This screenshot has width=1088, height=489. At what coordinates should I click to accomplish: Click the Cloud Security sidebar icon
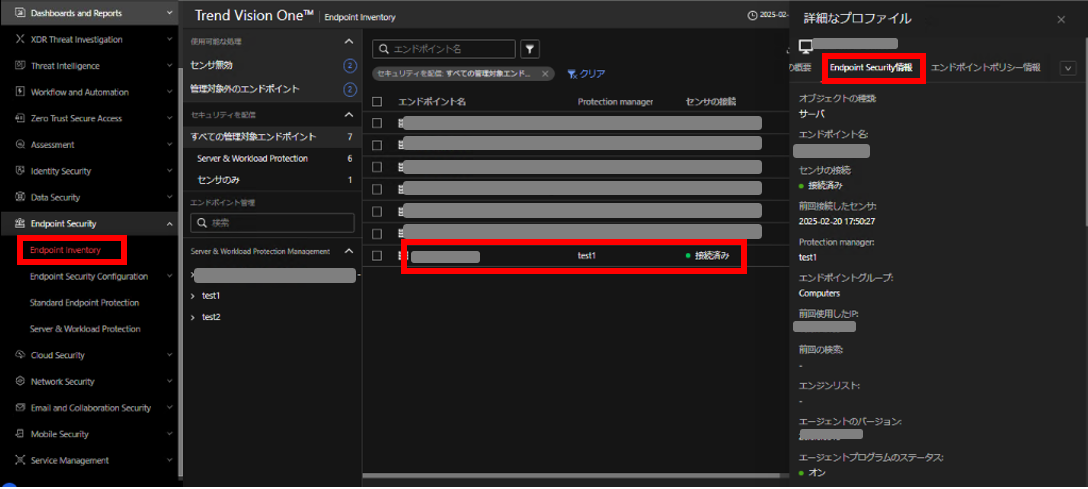21,355
